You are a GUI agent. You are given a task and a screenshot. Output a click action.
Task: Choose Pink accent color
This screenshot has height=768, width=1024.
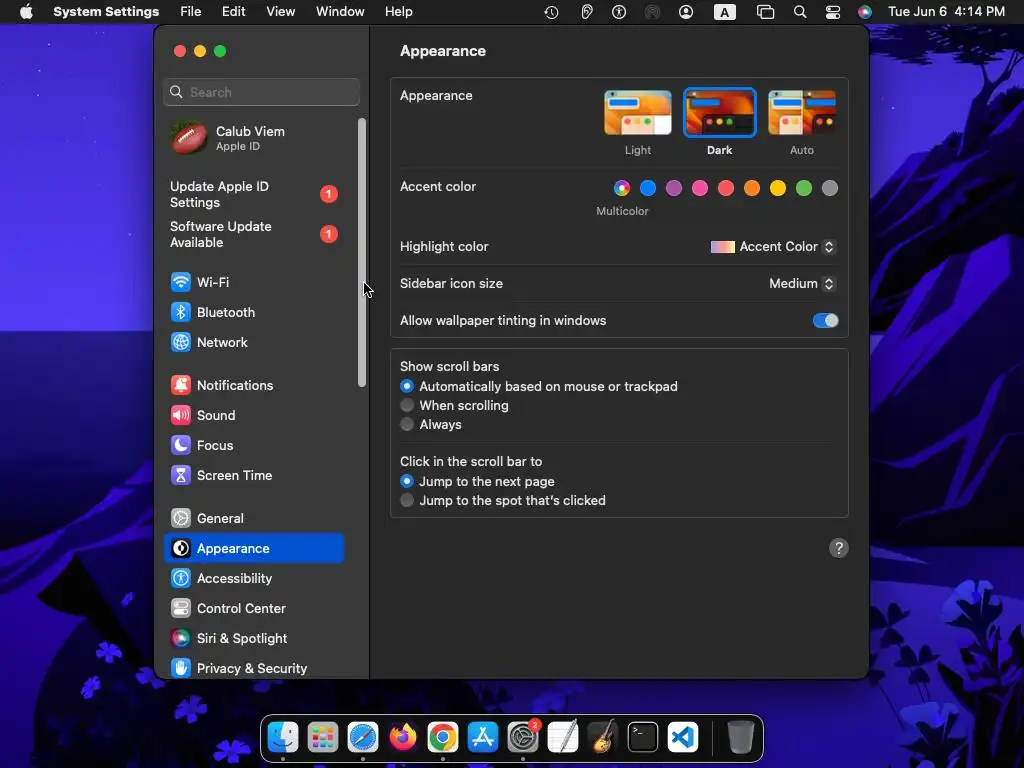[x=700, y=189]
